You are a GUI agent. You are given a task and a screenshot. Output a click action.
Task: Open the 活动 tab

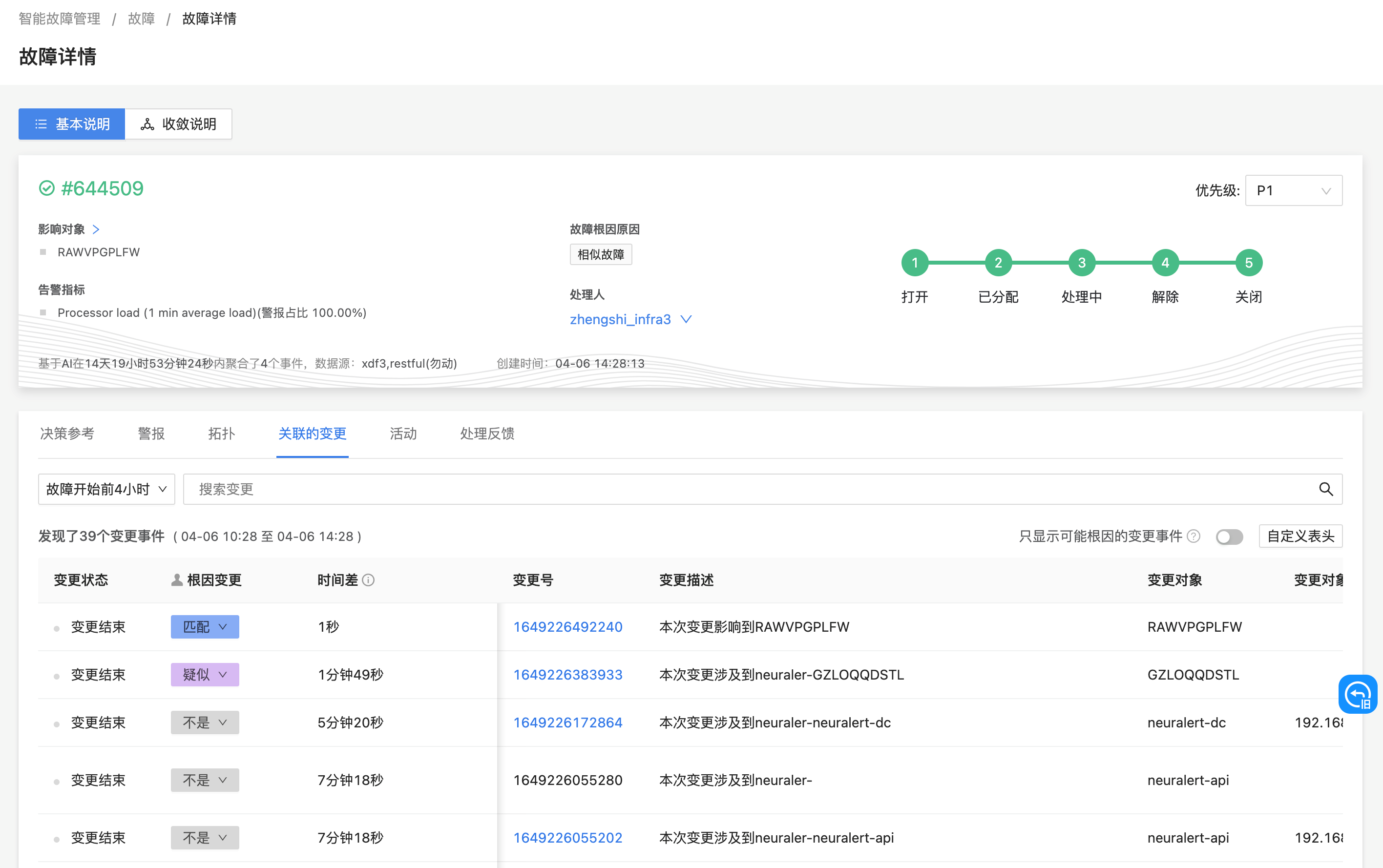point(403,434)
